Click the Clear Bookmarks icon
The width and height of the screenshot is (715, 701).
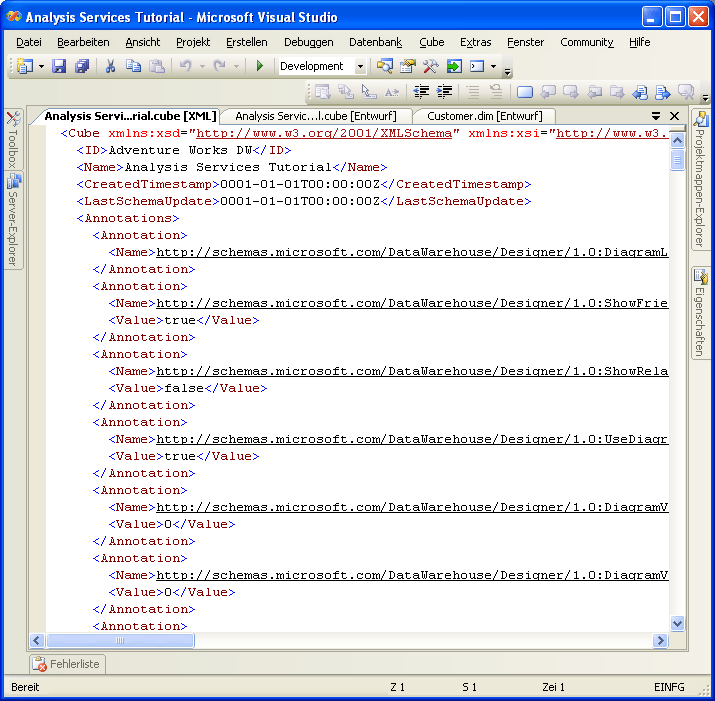pos(686,92)
